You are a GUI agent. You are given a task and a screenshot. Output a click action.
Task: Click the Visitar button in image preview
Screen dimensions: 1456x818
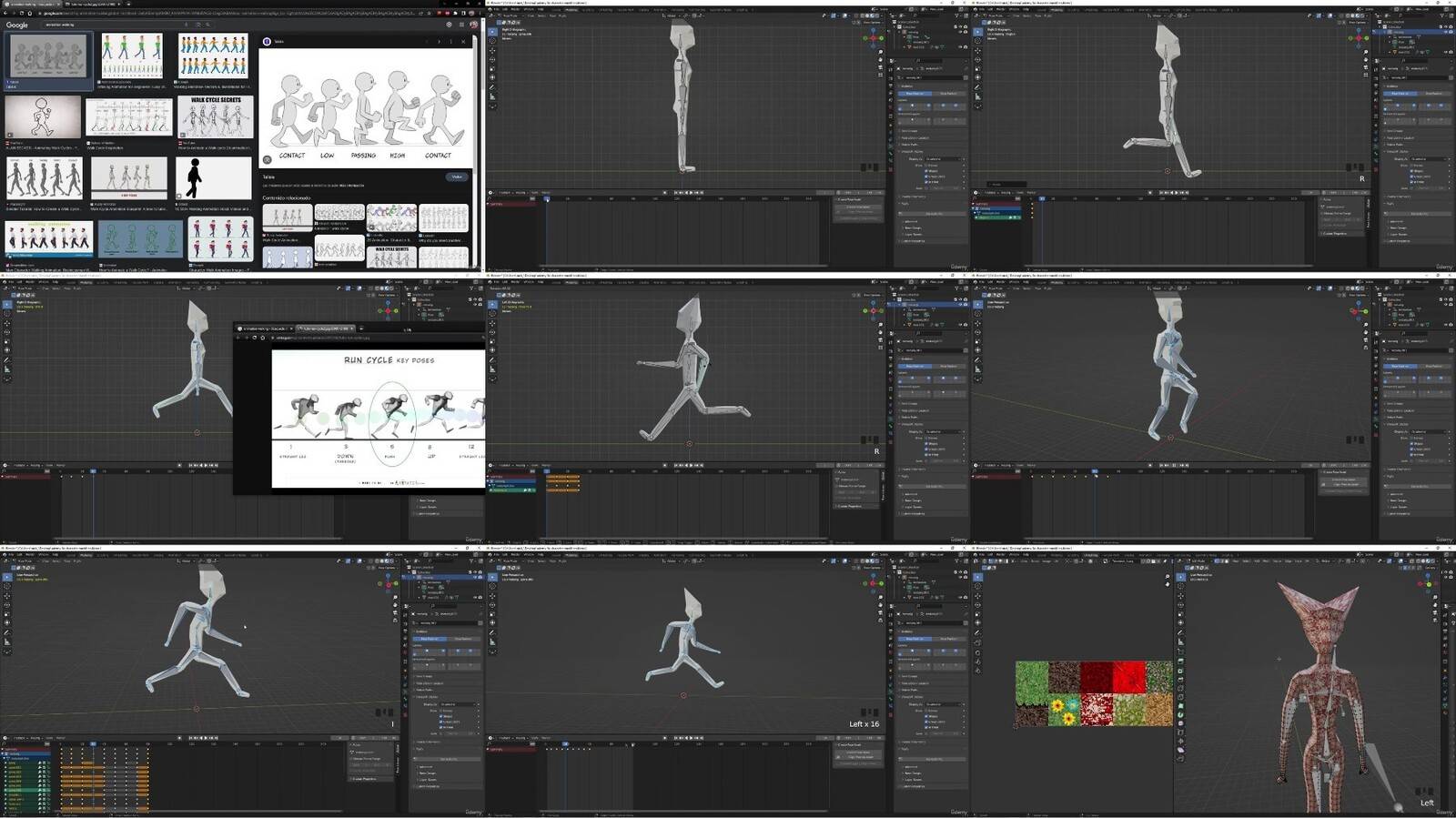457,177
